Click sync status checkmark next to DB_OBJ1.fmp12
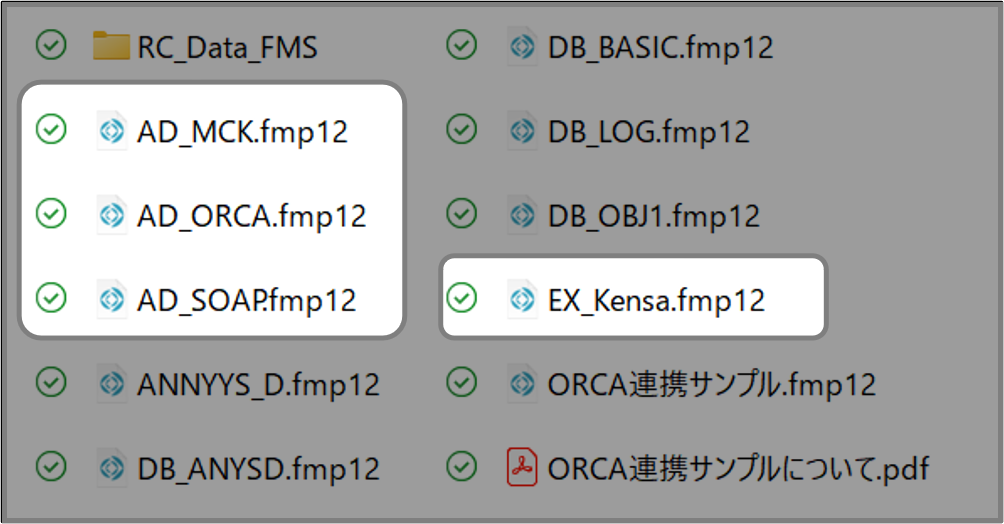1004x524 pixels. tap(461, 214)
